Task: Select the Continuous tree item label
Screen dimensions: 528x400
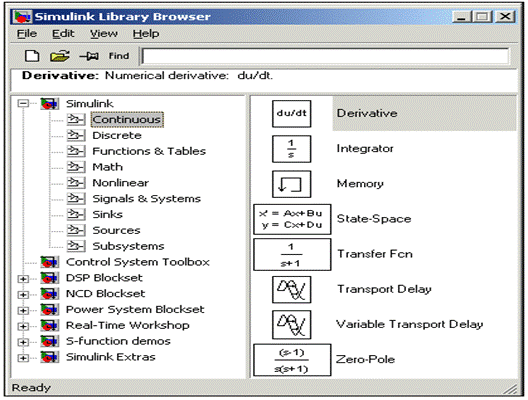Action: tap(127, 120)
